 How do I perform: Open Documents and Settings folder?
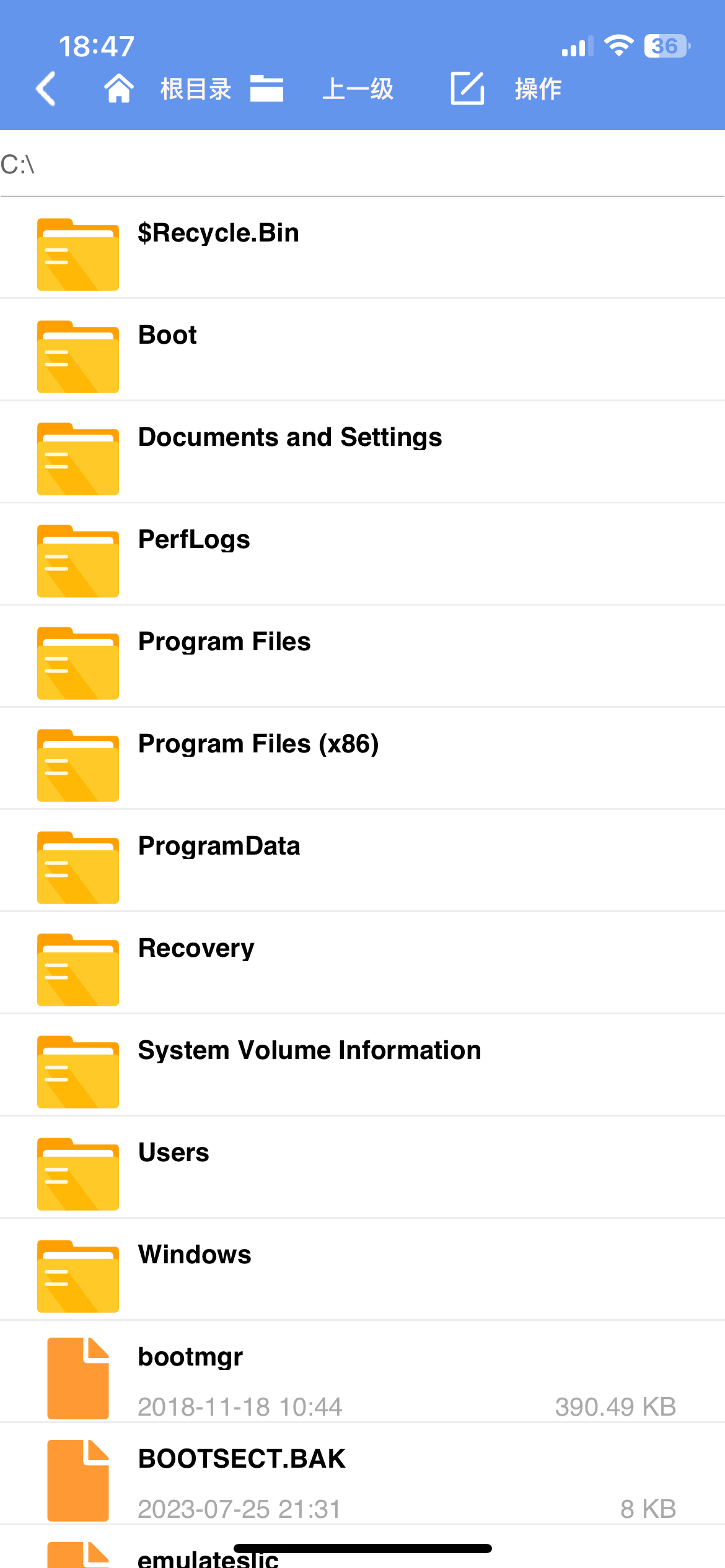(x=290, y=437)
